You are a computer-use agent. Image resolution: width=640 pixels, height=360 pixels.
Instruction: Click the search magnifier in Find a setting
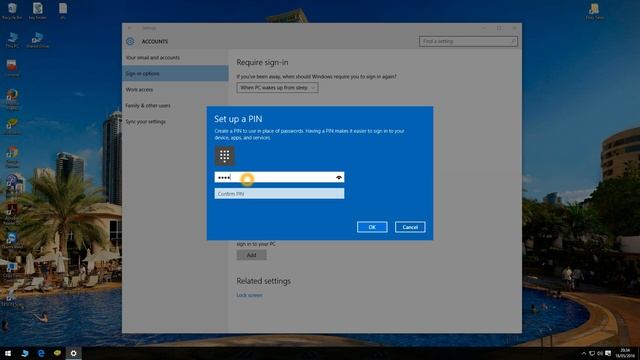pyautogui.click(x=513, y=41)
